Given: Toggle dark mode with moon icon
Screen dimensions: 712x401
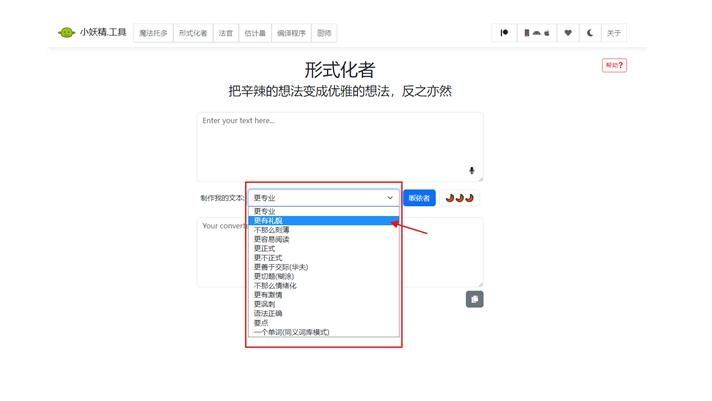Looking at the screenshot, I should (x=590, y=33).
